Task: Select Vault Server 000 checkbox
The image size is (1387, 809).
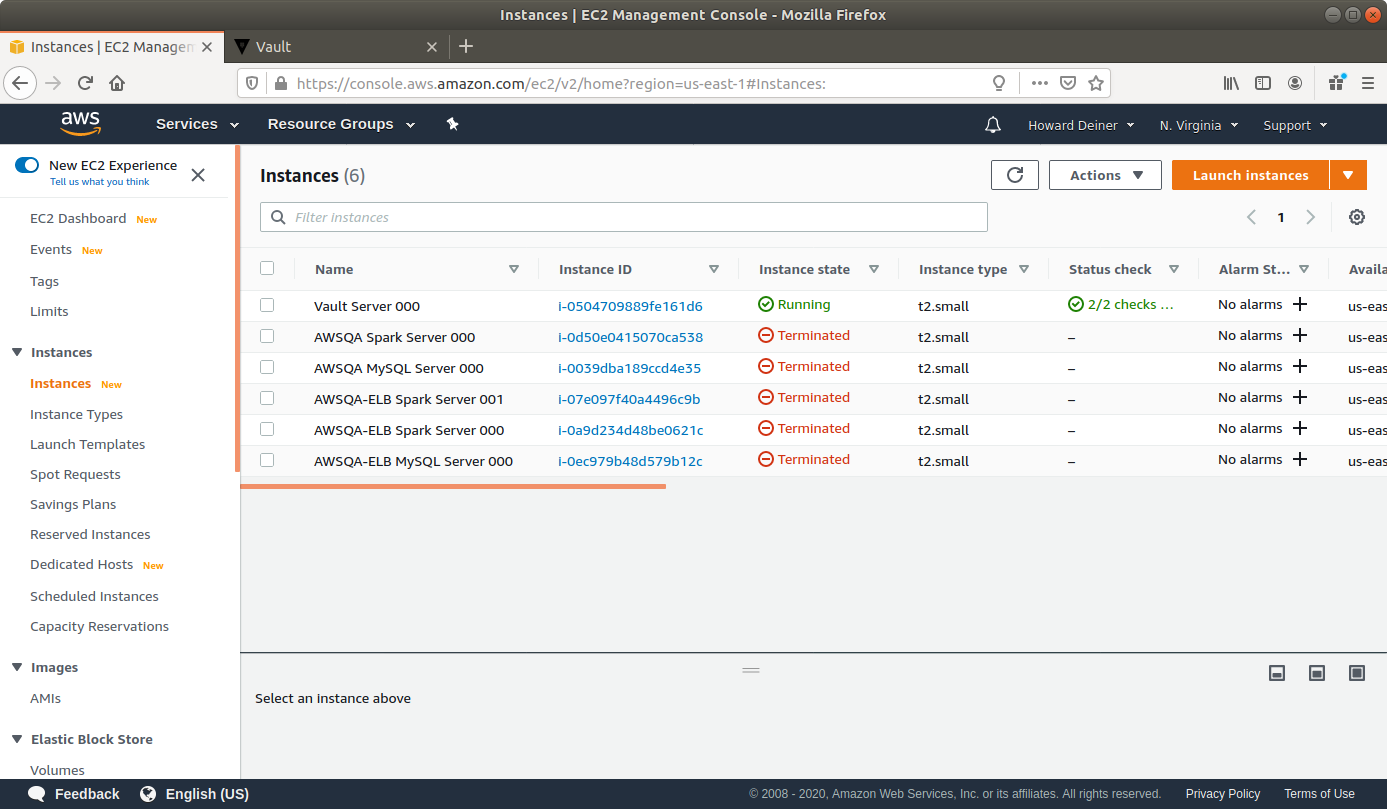Action: [267, 305]
